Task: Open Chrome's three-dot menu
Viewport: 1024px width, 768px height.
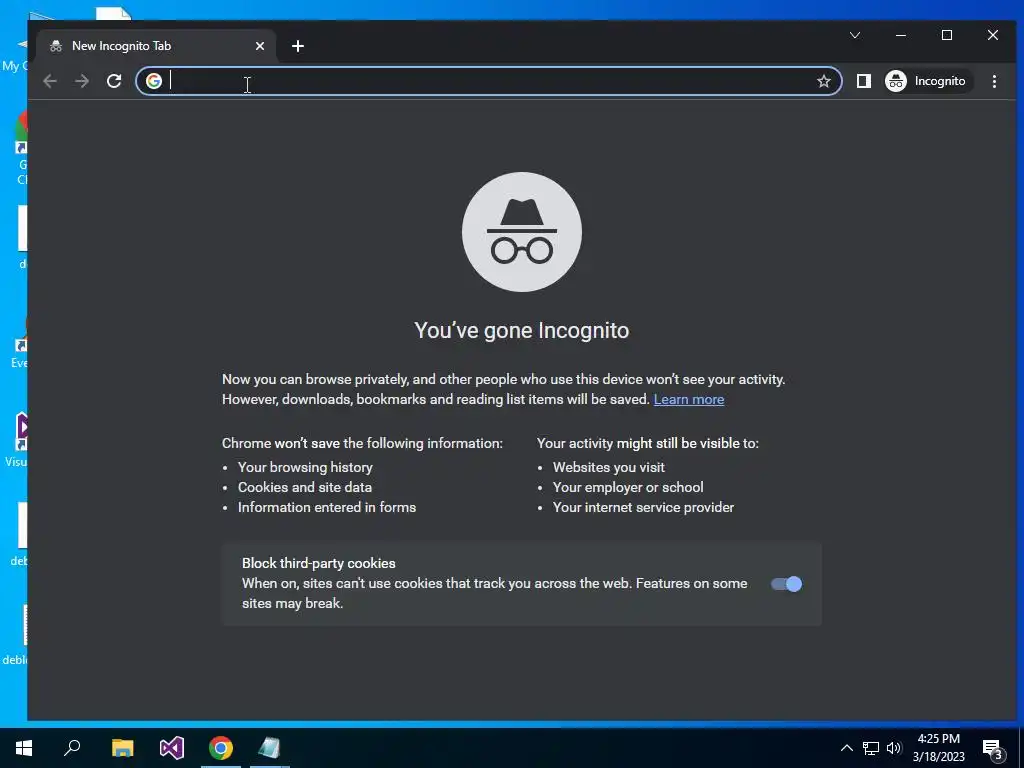Action: [x=994, y=81]
